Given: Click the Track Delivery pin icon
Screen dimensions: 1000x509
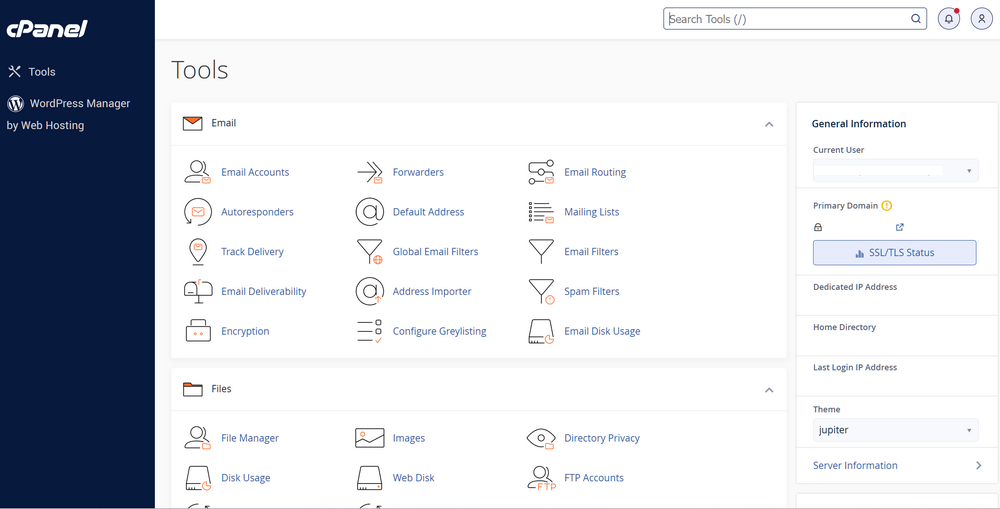Looking at the screenshot, I should tap(197, 251).
